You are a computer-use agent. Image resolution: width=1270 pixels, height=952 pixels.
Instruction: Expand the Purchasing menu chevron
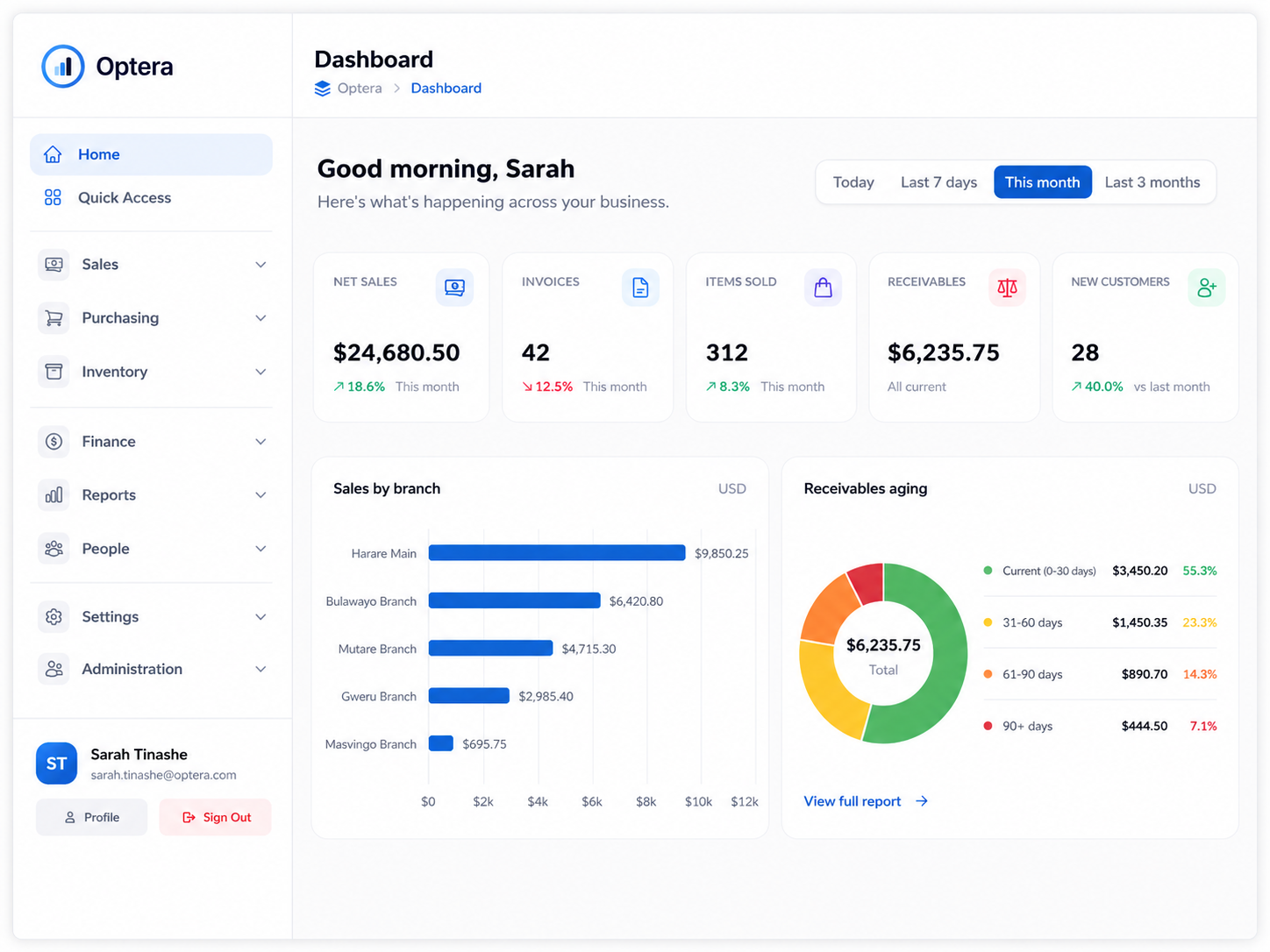click(260, 318)
